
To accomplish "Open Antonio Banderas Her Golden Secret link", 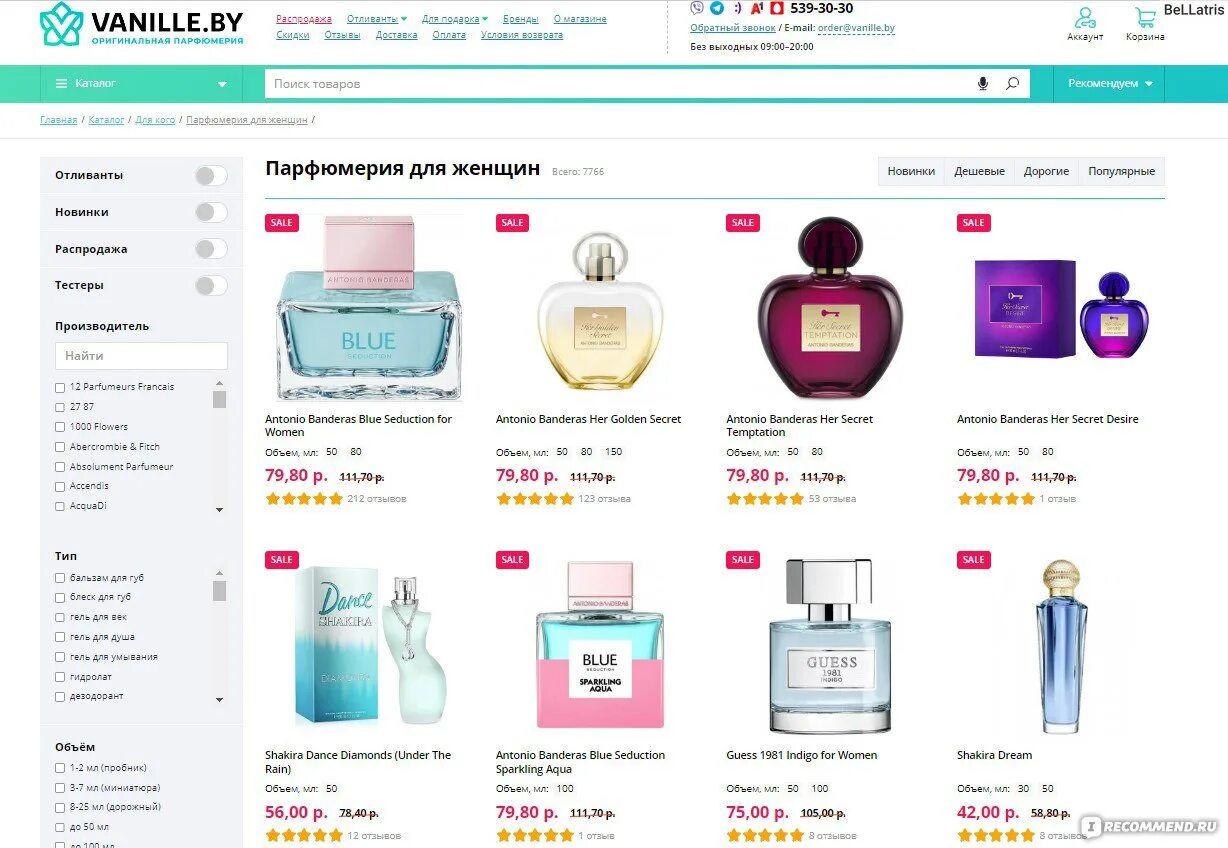I will [588, 419].
